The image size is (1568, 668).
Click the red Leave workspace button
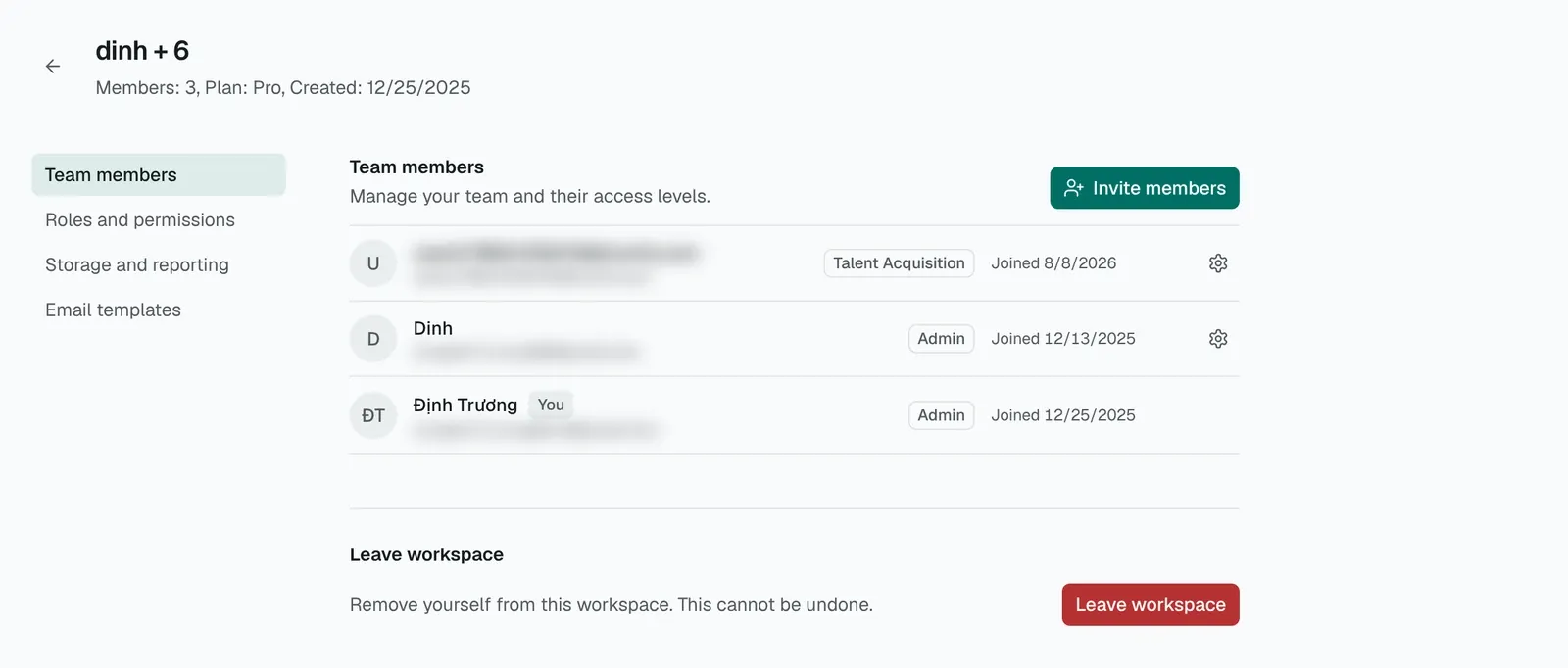coord(1151,604)
